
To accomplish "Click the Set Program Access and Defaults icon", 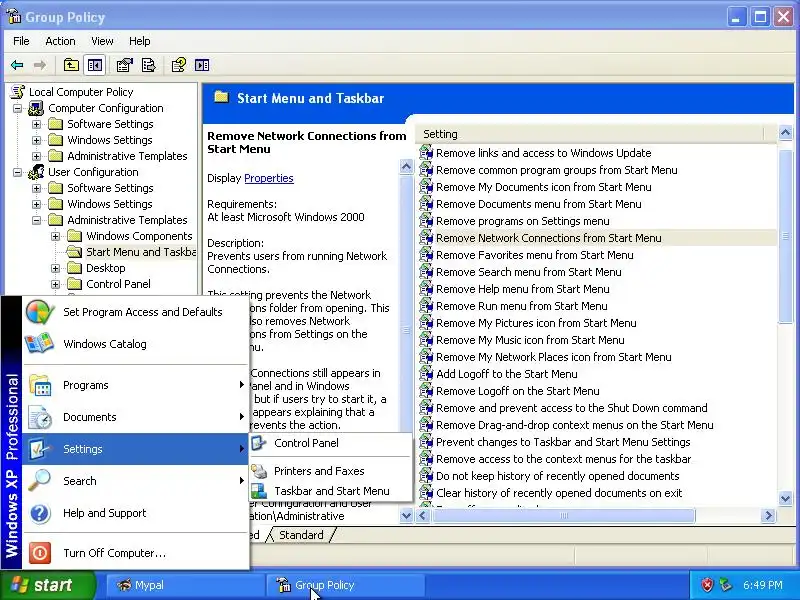I will (40, 312).
